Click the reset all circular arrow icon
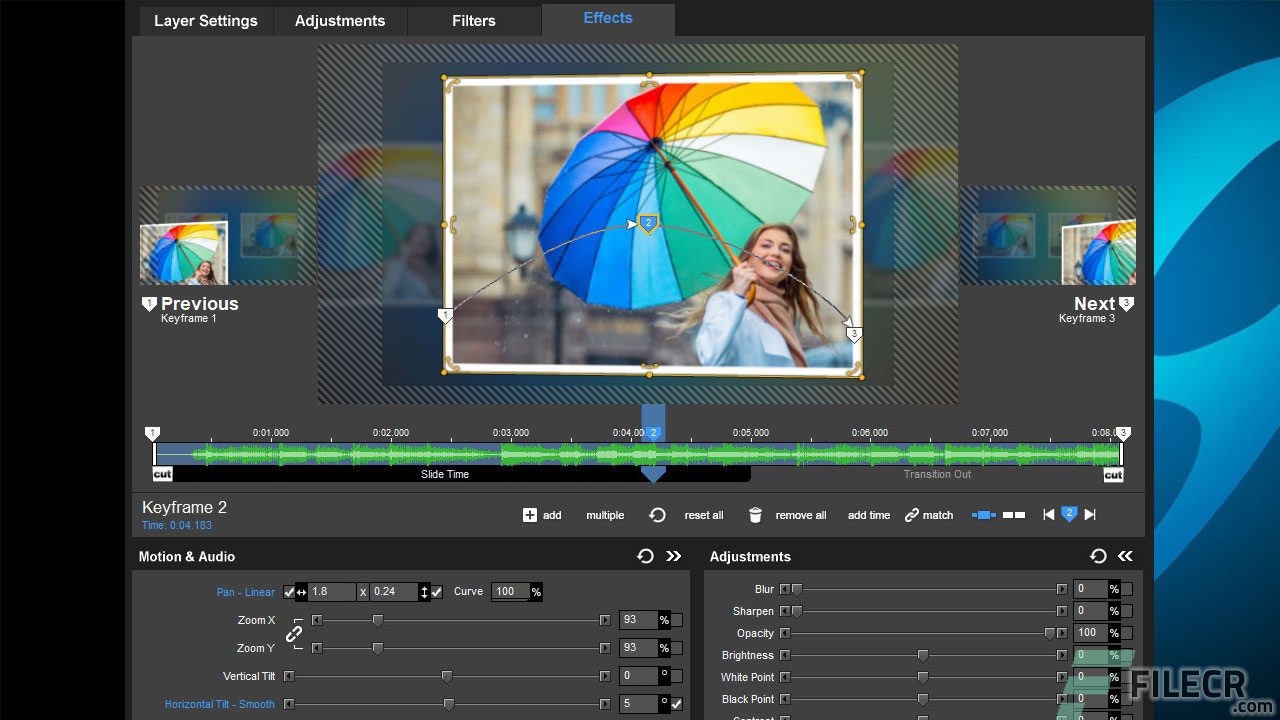The width and height of the screenshot is (1280, 720). (657, 515)
